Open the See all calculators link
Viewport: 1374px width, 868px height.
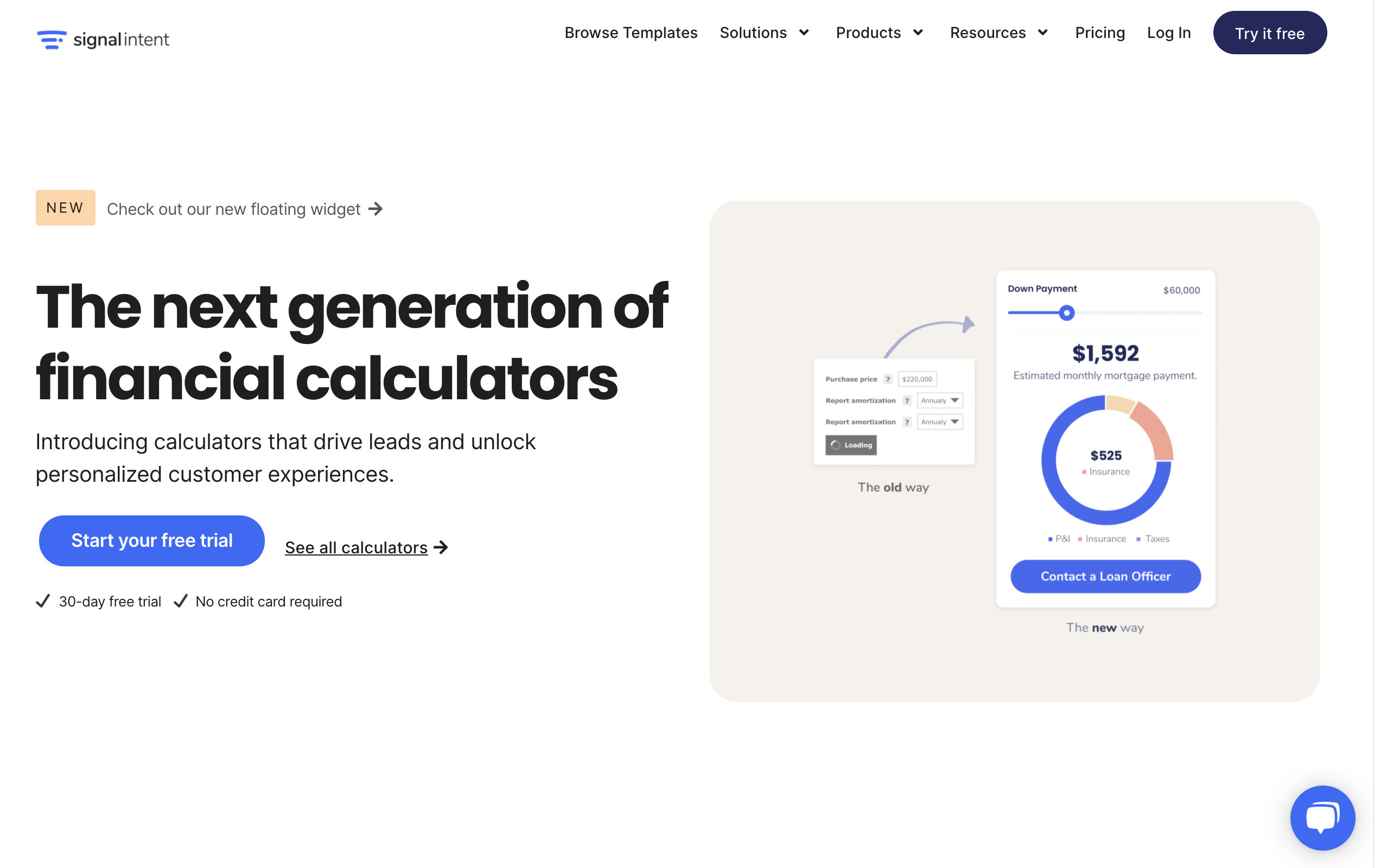[x=366, y=548]
